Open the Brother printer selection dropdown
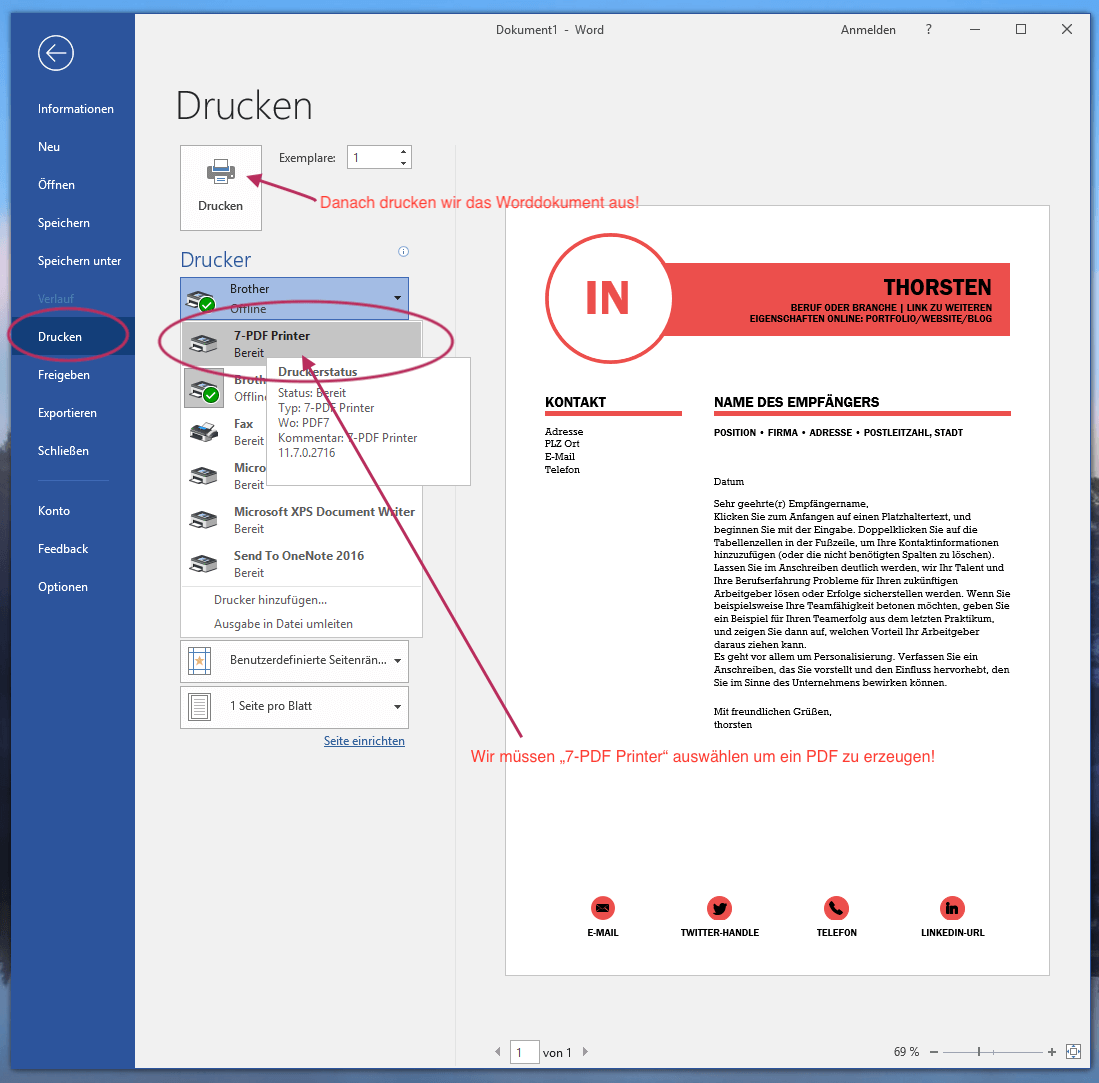The height and width of the screenshot is (1083, 1099). click(399, 297)
